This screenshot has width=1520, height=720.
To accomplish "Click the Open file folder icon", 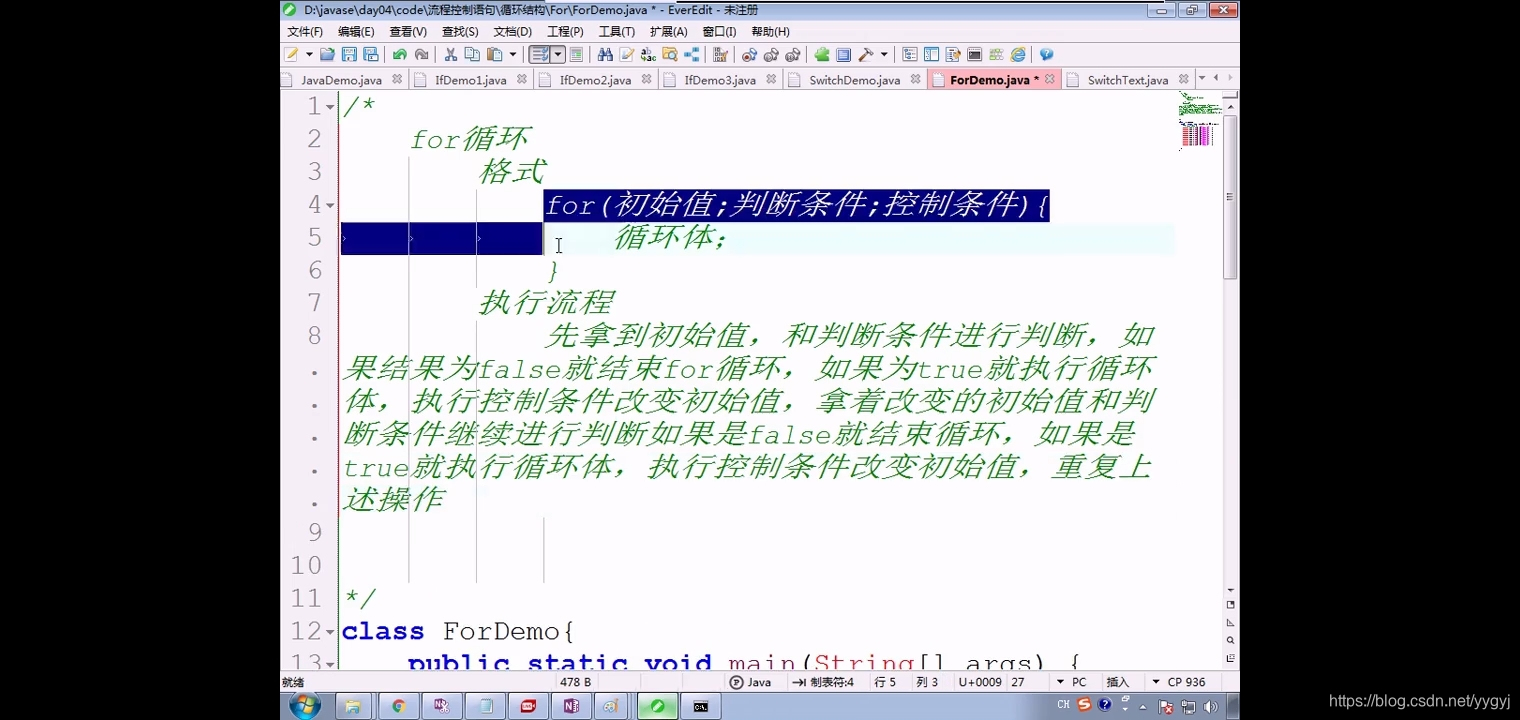I will 327,55.
